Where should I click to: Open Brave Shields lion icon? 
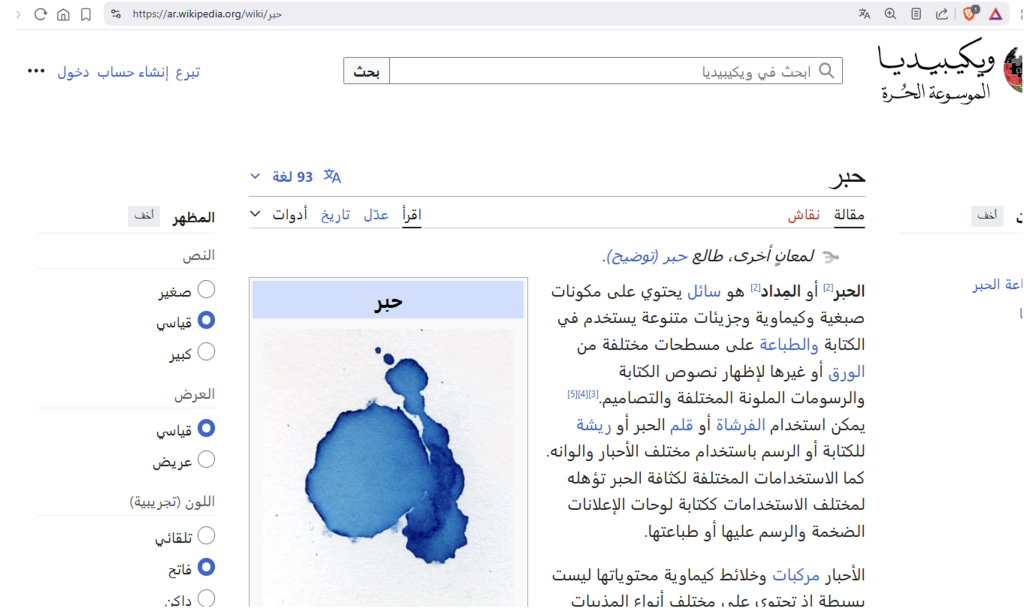(970, 14)
